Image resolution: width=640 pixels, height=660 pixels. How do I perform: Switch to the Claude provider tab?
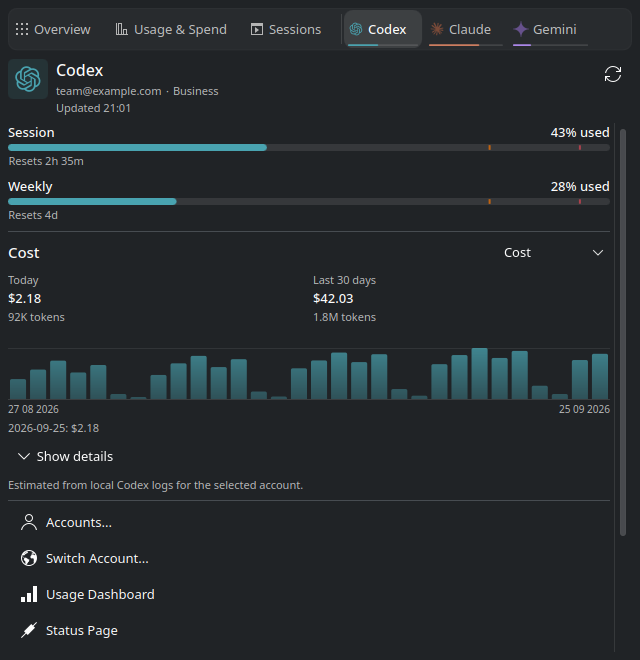(465, 29)
